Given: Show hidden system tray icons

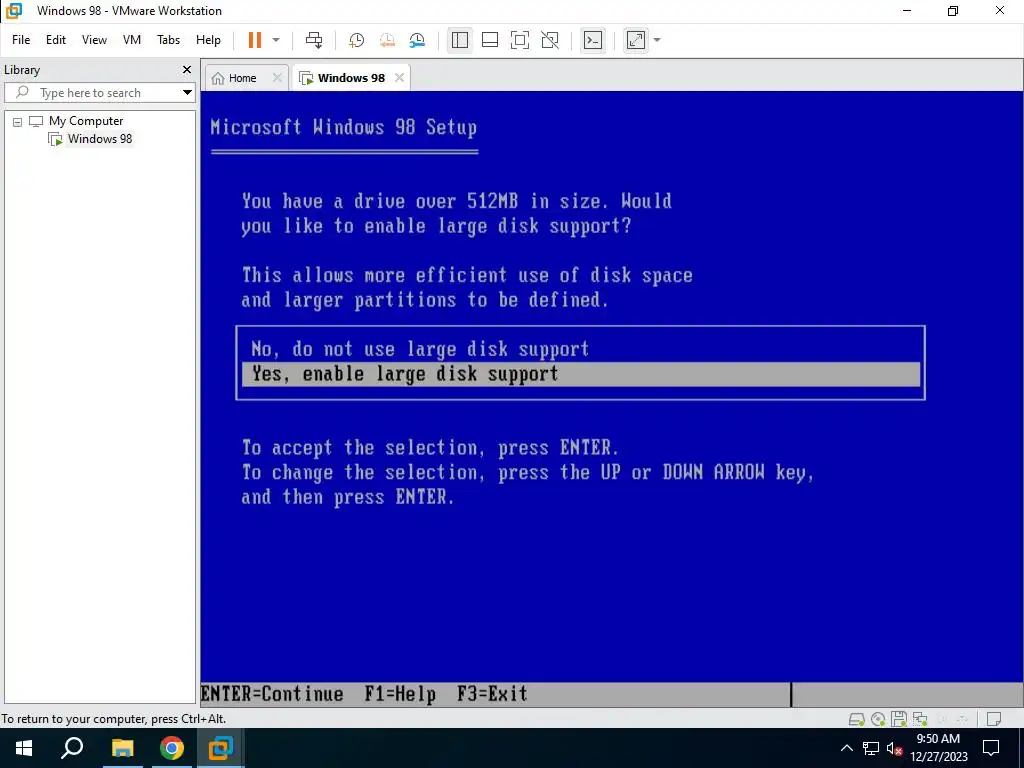Looking at the screenshot, I should (846, 748).
